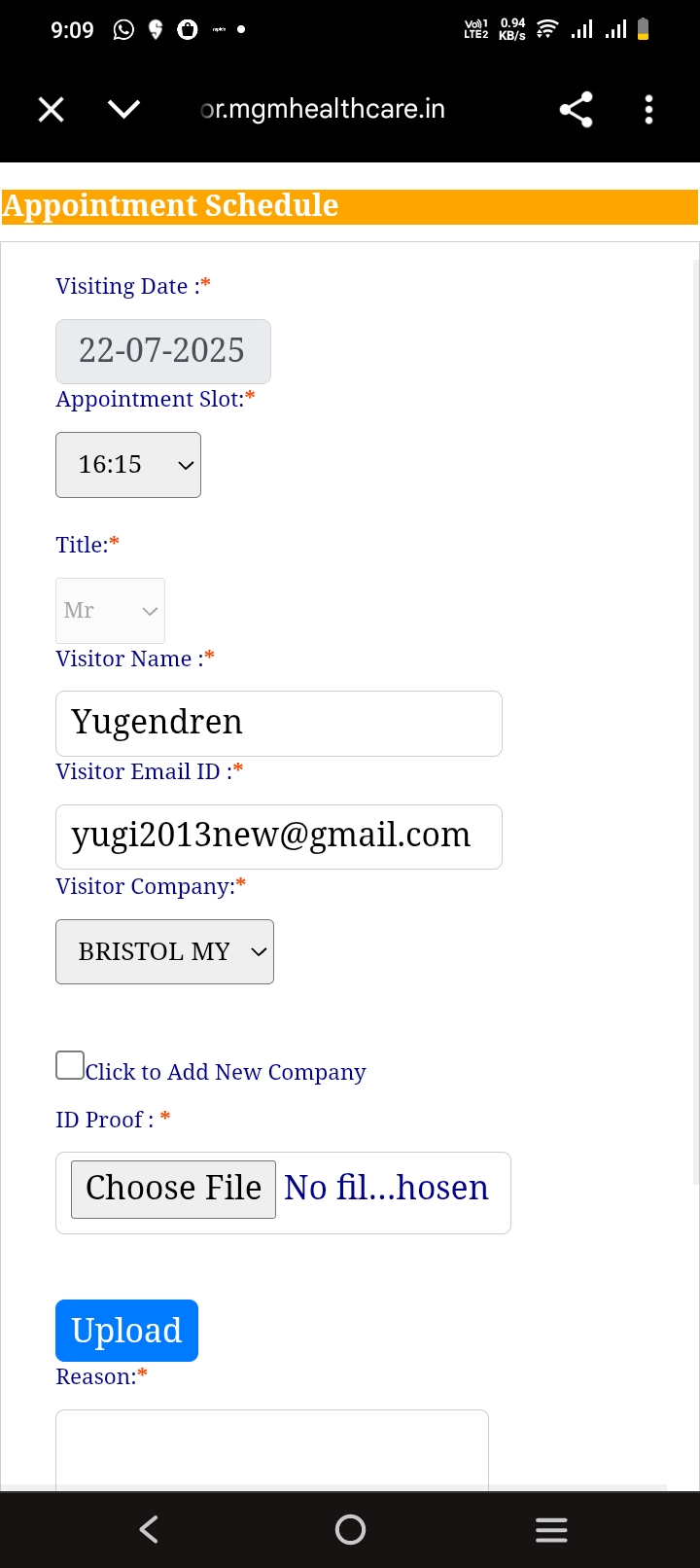The image size is (700, 1568).
Task: Open the three-dot browser menu
Action: click(x=648, y=110)
